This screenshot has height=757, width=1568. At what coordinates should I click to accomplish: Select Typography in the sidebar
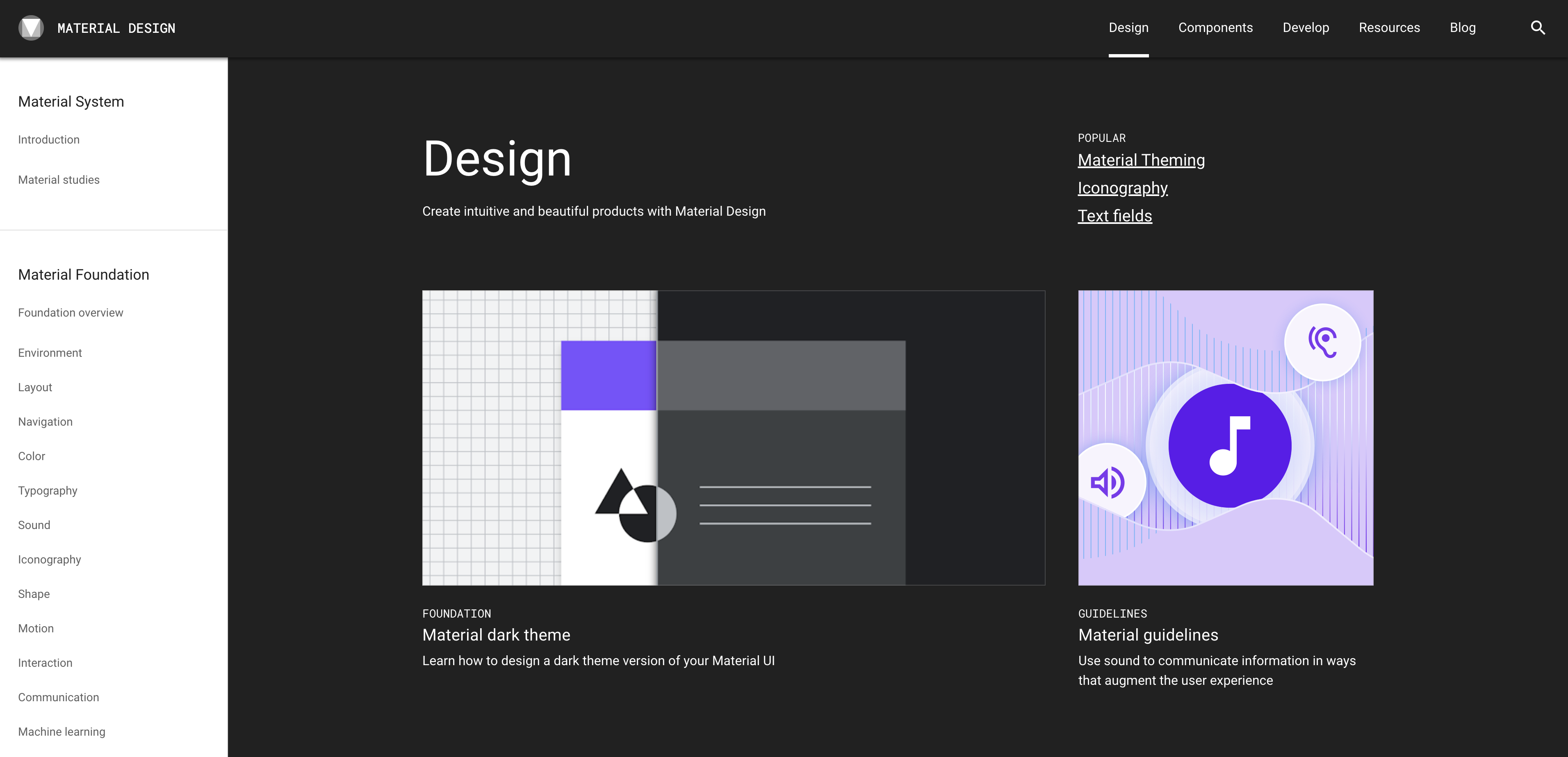pos(48,490)
